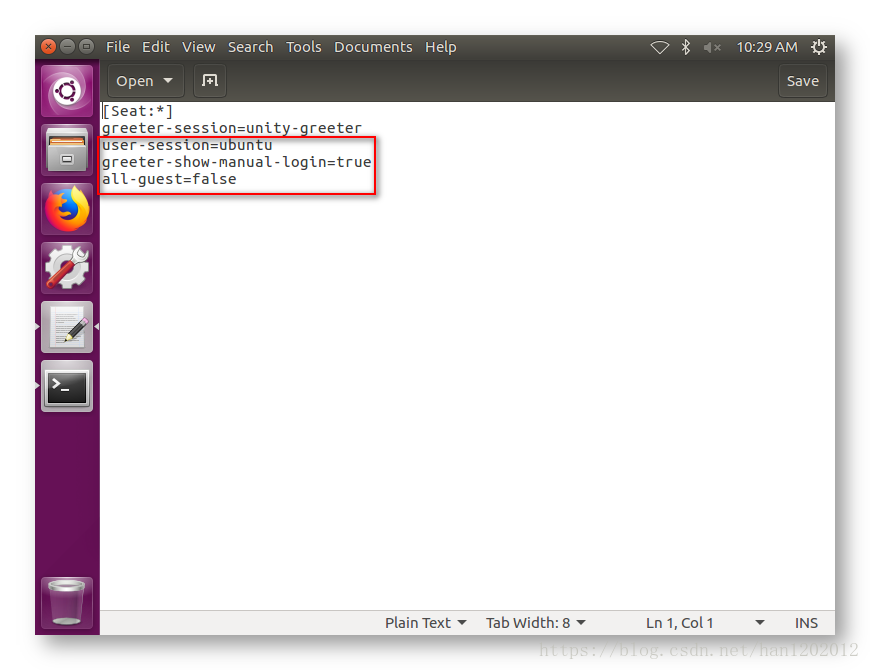This screenshot has width=870, height=670.
Task: Open the Bluetooth indicator menu
Action: point(686,47)
